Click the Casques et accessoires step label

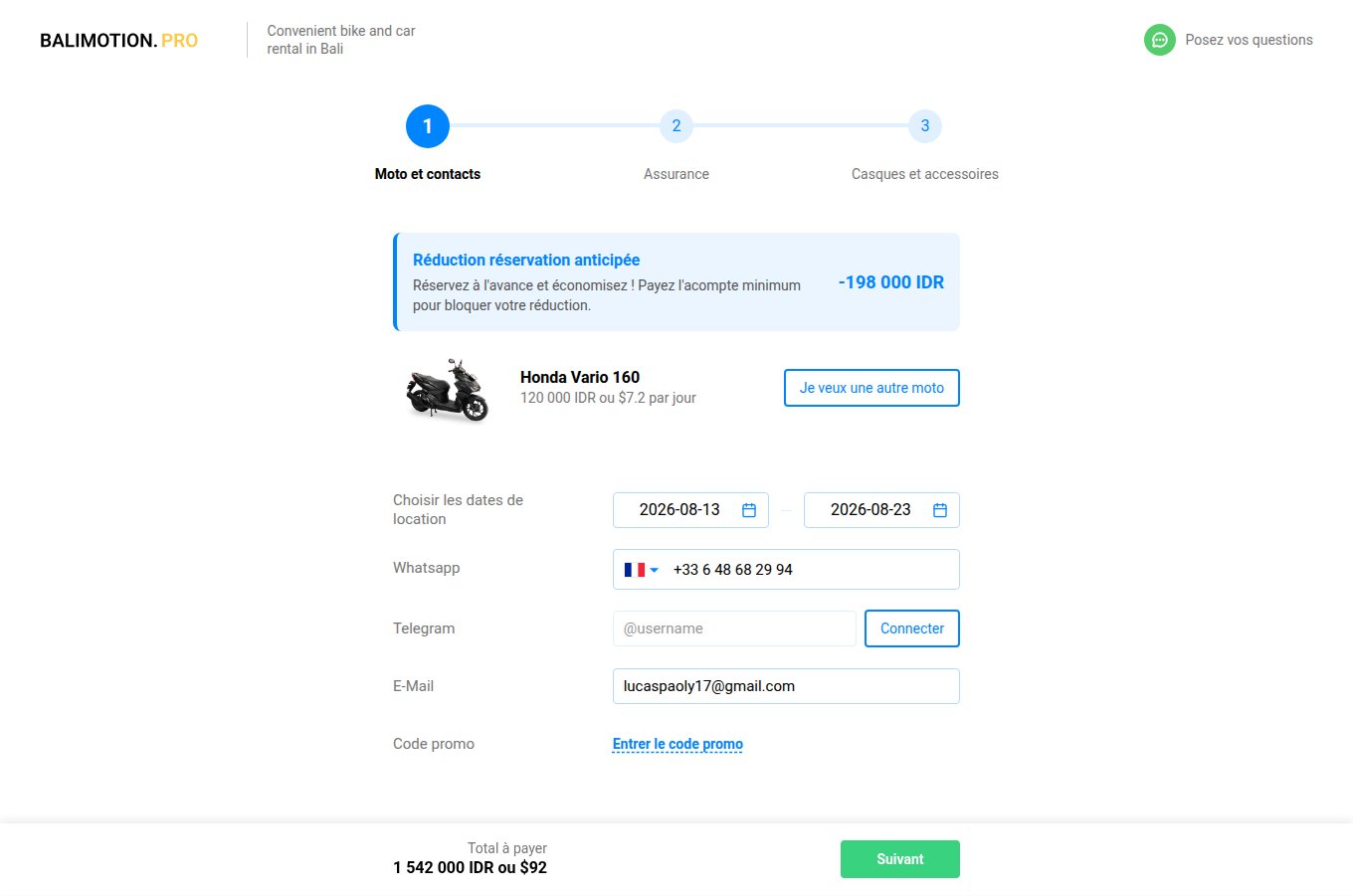click(x=925, y=174)
